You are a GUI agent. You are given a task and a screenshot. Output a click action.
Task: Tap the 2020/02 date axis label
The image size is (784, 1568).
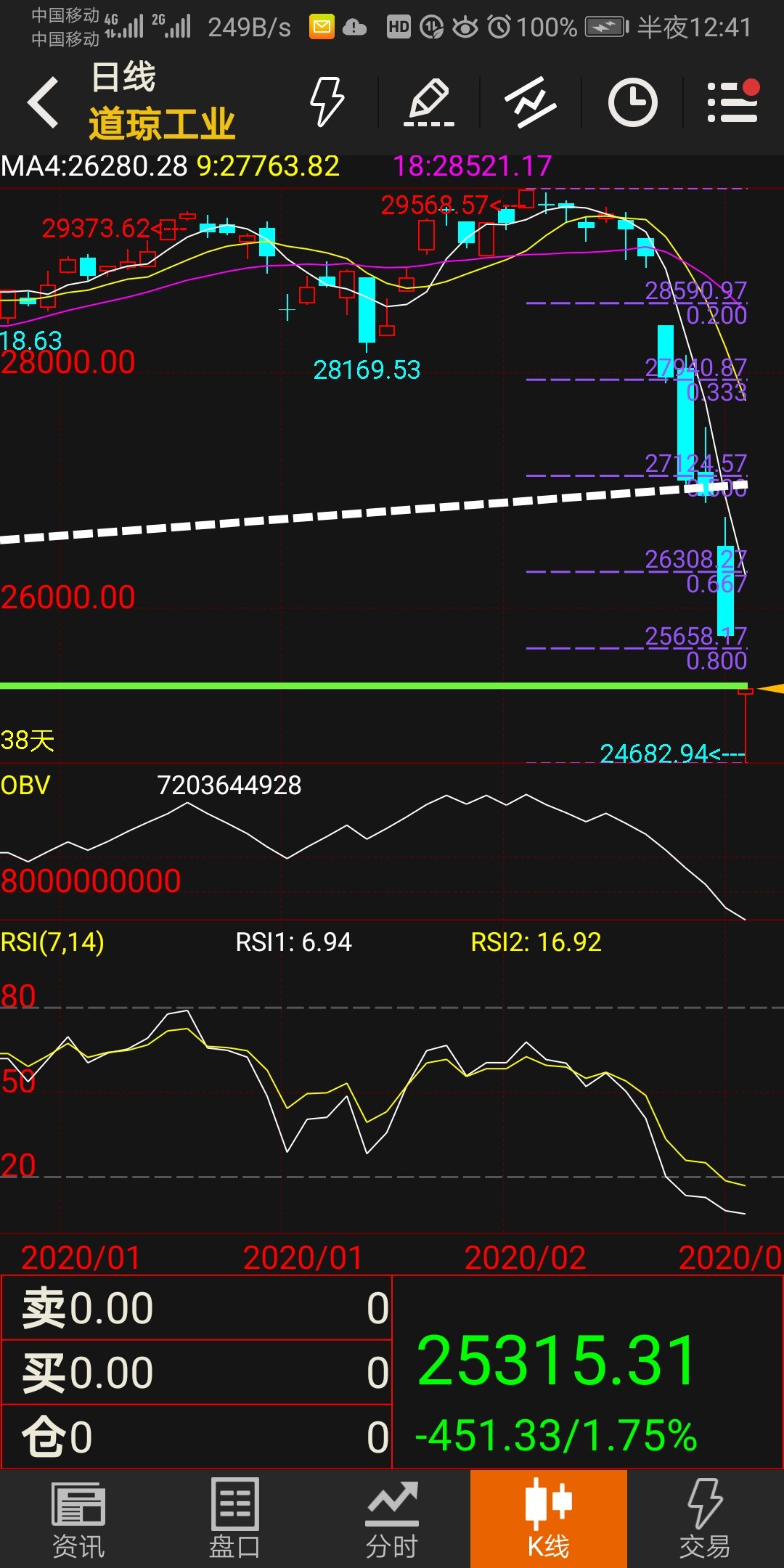(x=525, y=1258)
